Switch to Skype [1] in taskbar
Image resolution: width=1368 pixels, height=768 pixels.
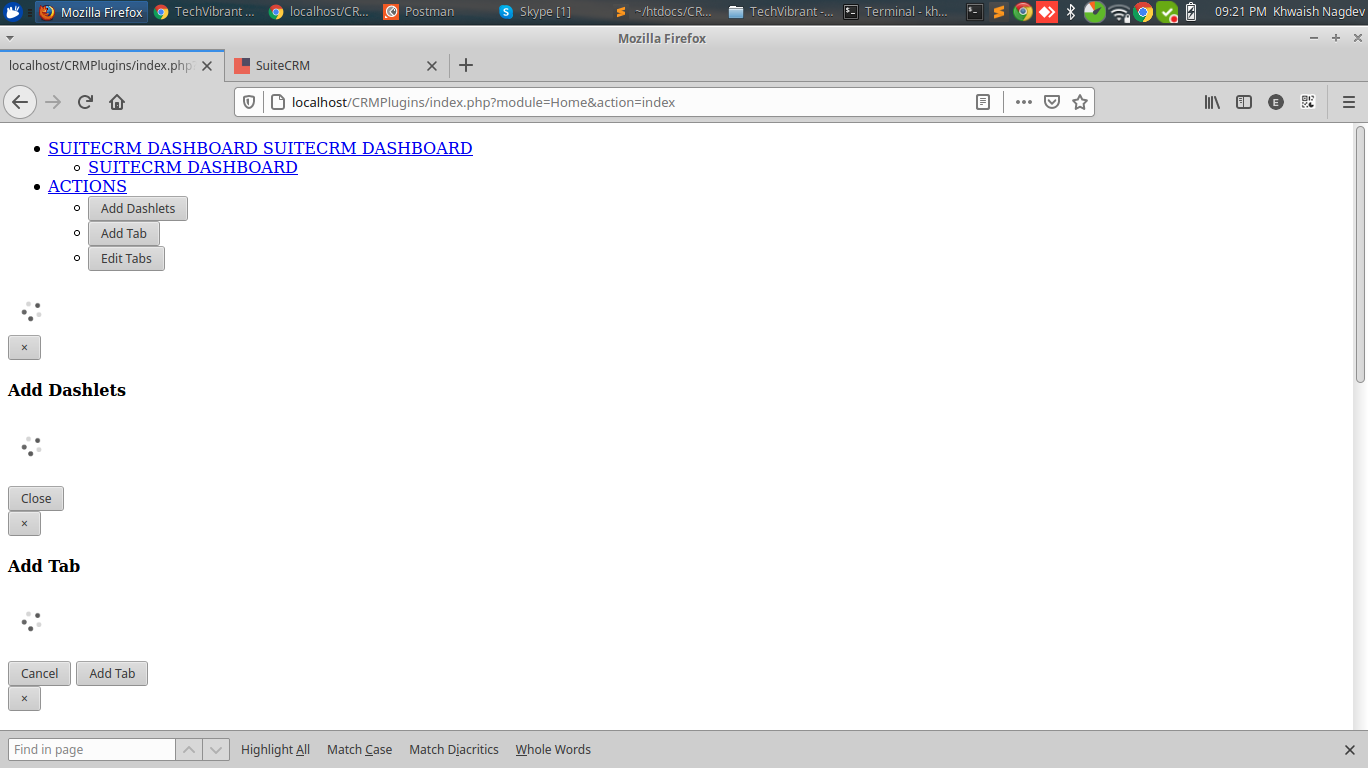coord(551,12)
